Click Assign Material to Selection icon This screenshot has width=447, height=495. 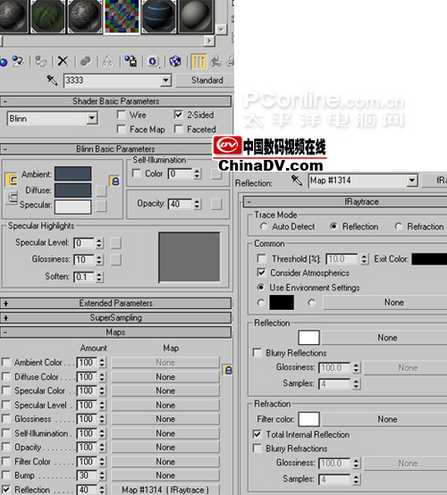(40, 61)
